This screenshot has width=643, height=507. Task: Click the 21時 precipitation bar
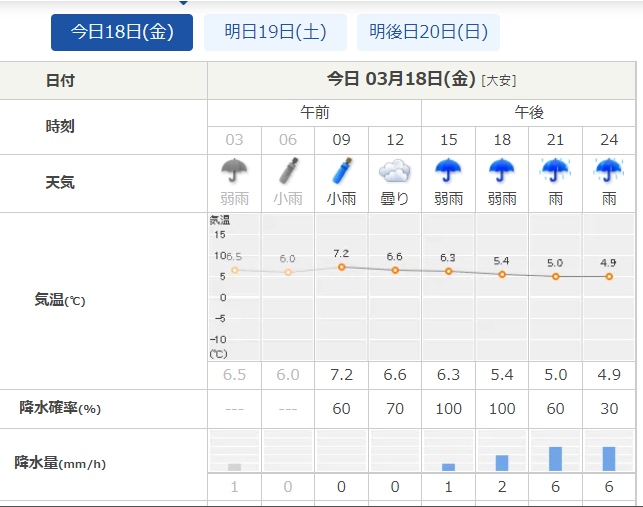[556, 458]
